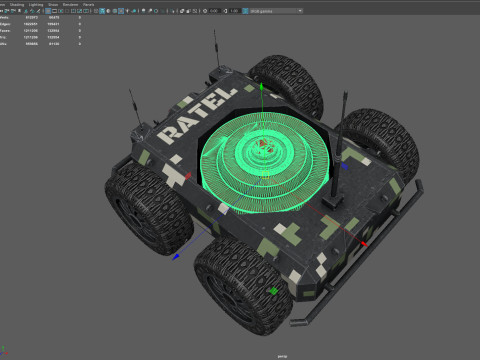Click the red X-axis move arrow

click(364, 244)
